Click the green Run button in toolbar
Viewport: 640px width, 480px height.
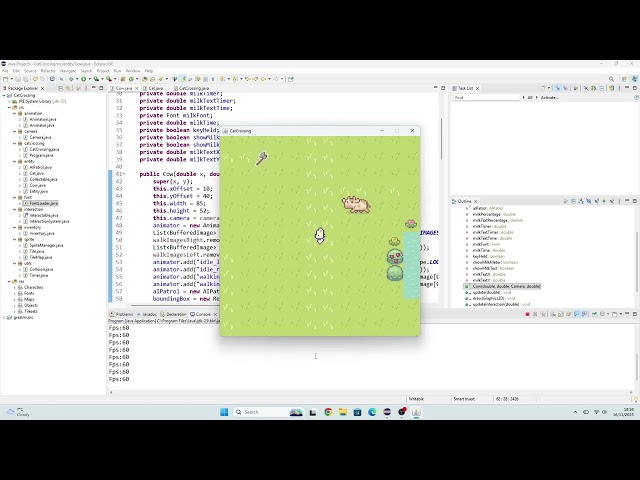coord(83,79)
